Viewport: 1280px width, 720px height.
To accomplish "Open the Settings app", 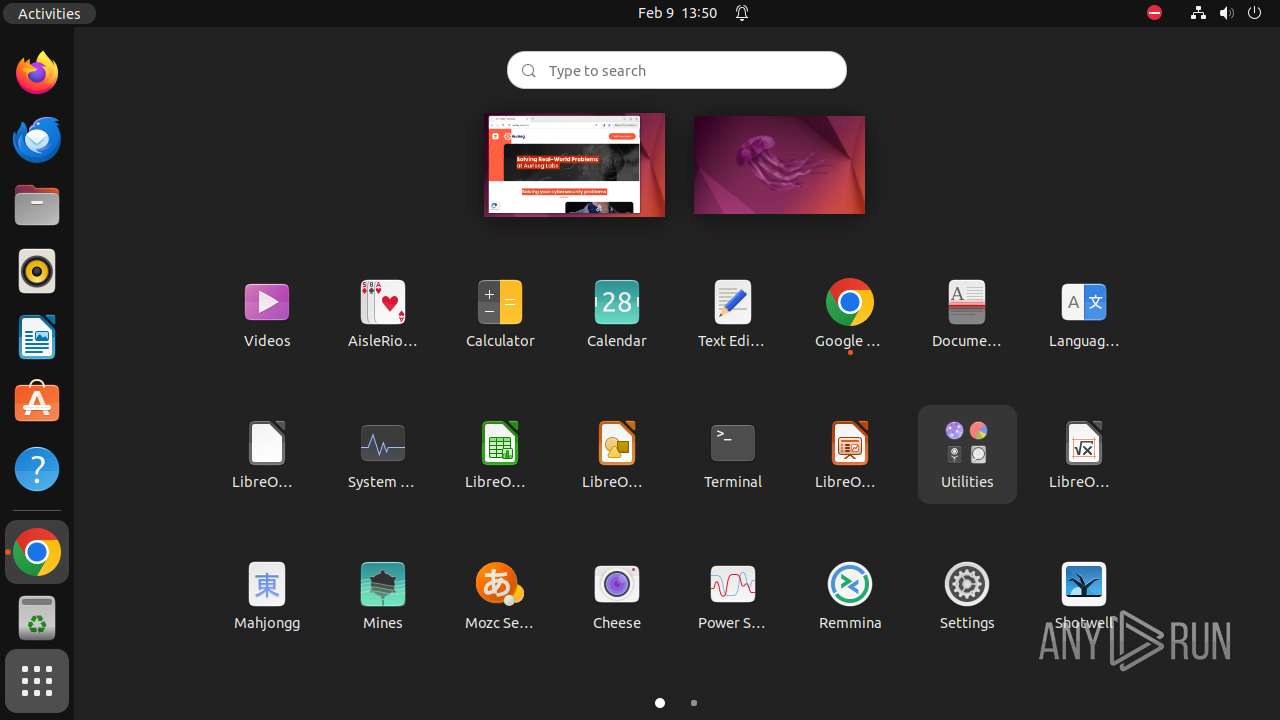I will pyautogui.click(x=967, y=596).
